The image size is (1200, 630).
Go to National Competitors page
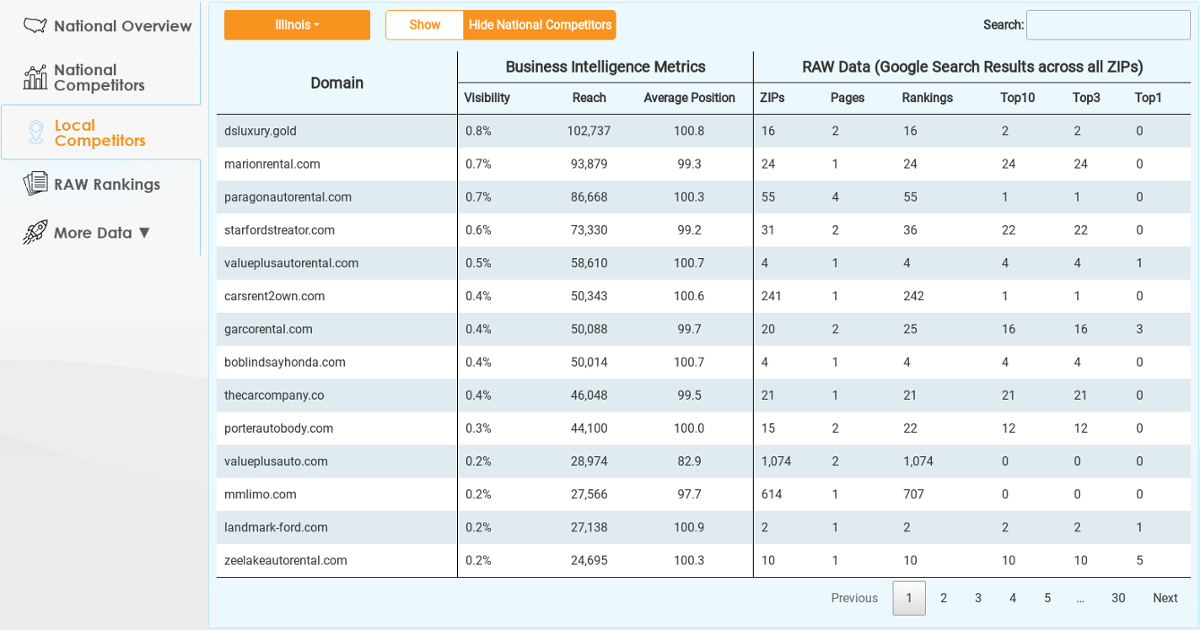[101, 78]
